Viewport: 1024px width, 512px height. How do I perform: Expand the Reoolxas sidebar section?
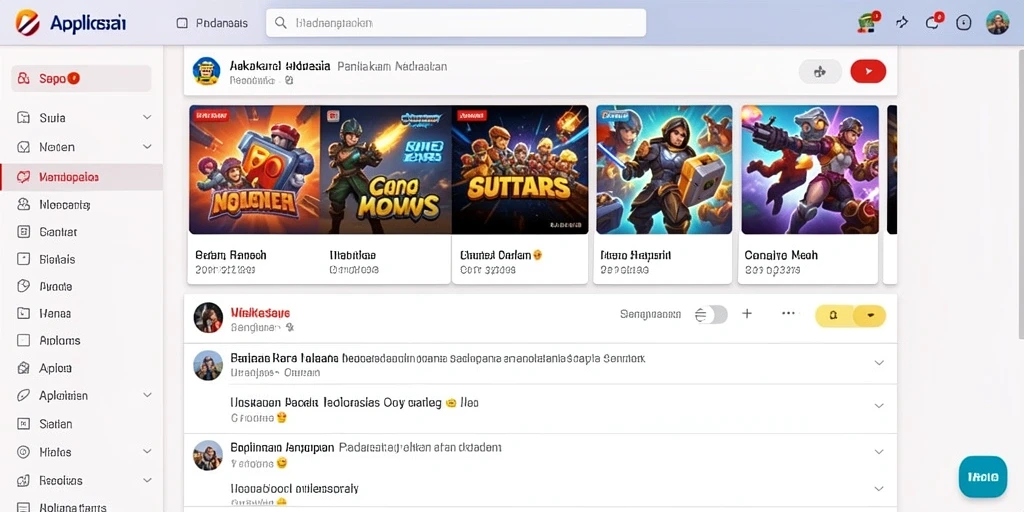click(147, 480)
